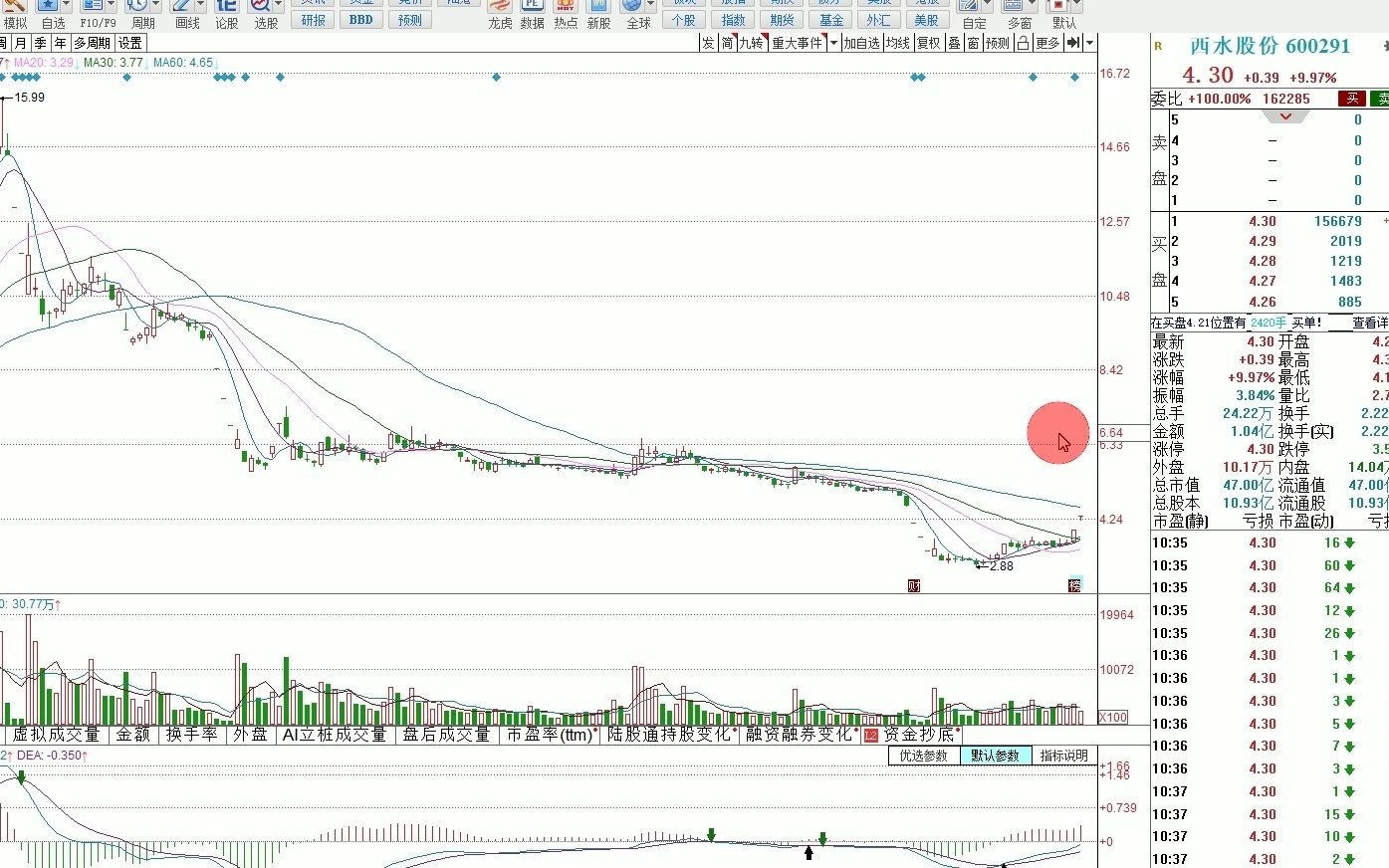Open the 选股 stock screener icon
1389x868 pixels.
(259, 6)
